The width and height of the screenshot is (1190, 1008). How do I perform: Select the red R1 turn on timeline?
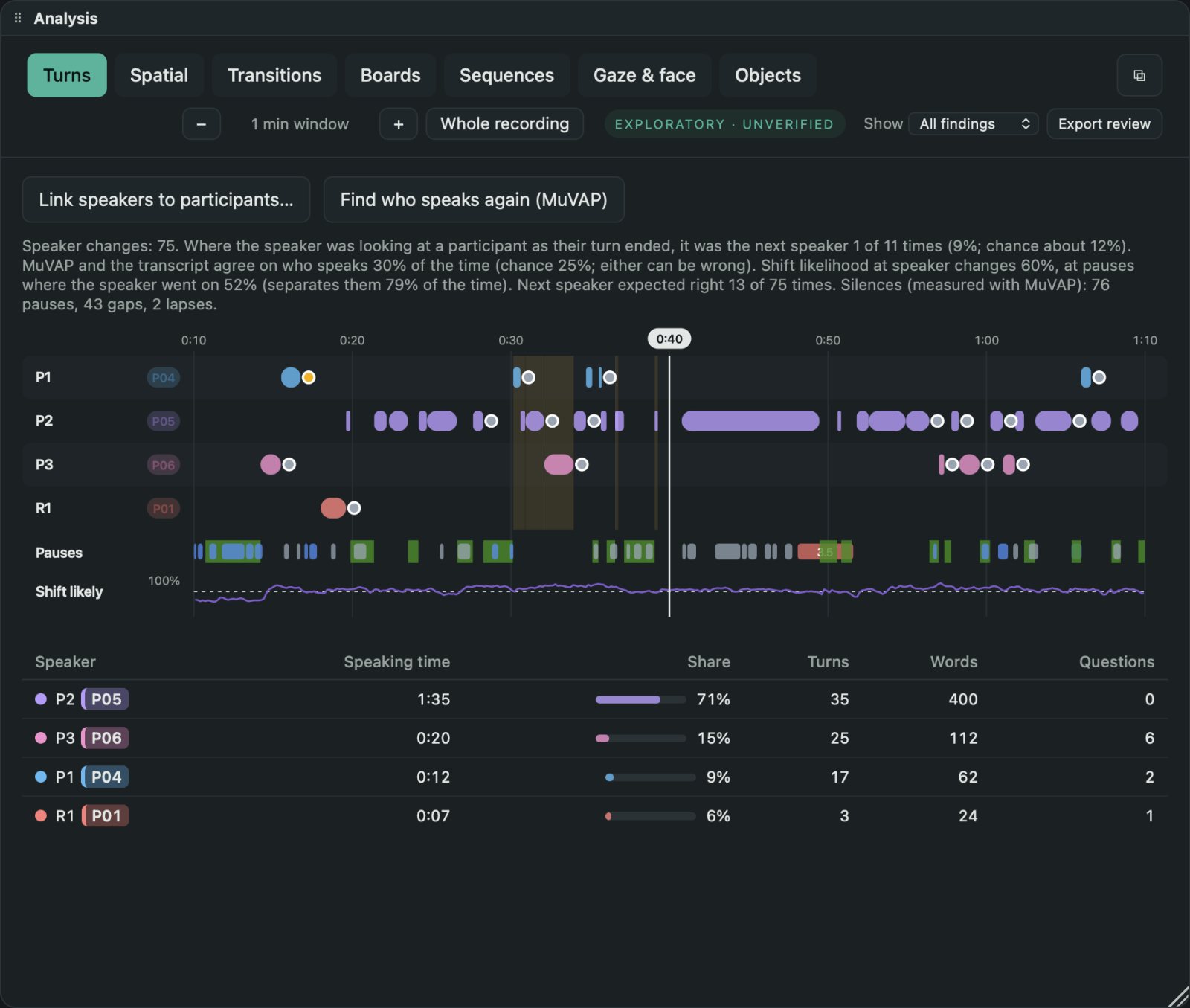333,508
